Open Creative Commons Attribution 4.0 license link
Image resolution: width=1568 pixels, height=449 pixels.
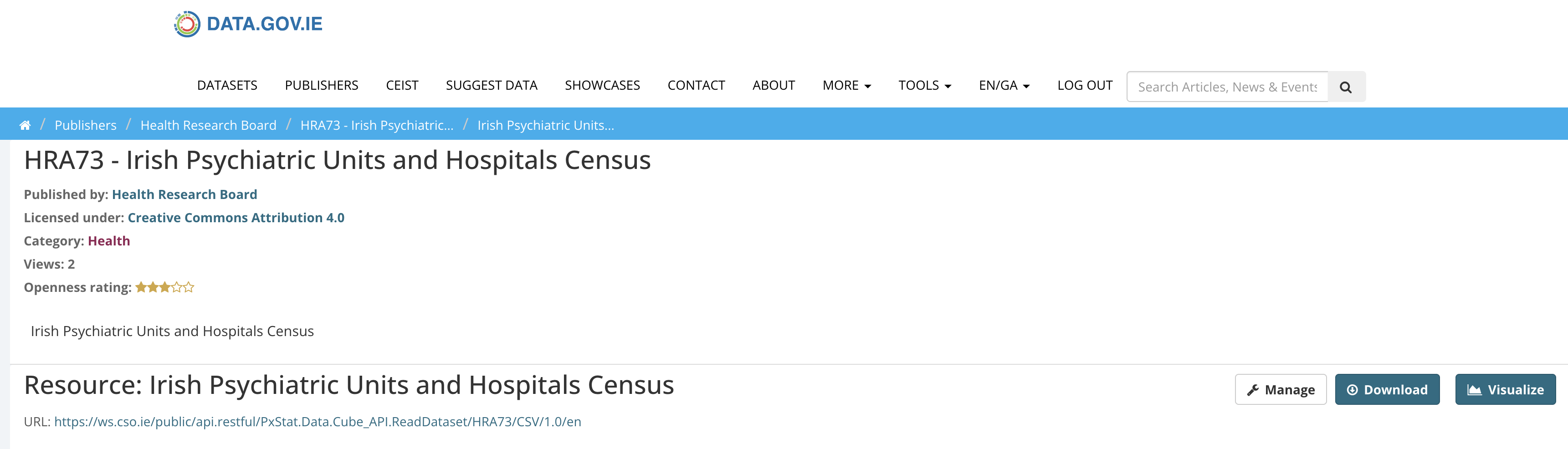236,218
